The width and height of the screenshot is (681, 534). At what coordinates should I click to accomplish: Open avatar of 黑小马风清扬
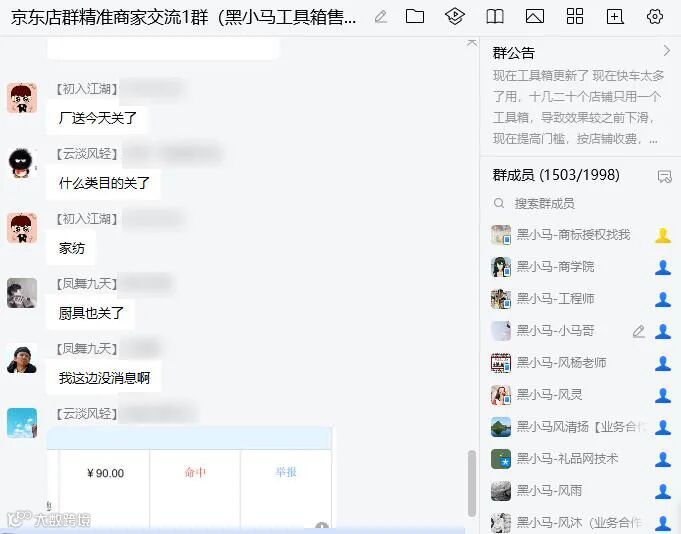[x=501, y=427]
